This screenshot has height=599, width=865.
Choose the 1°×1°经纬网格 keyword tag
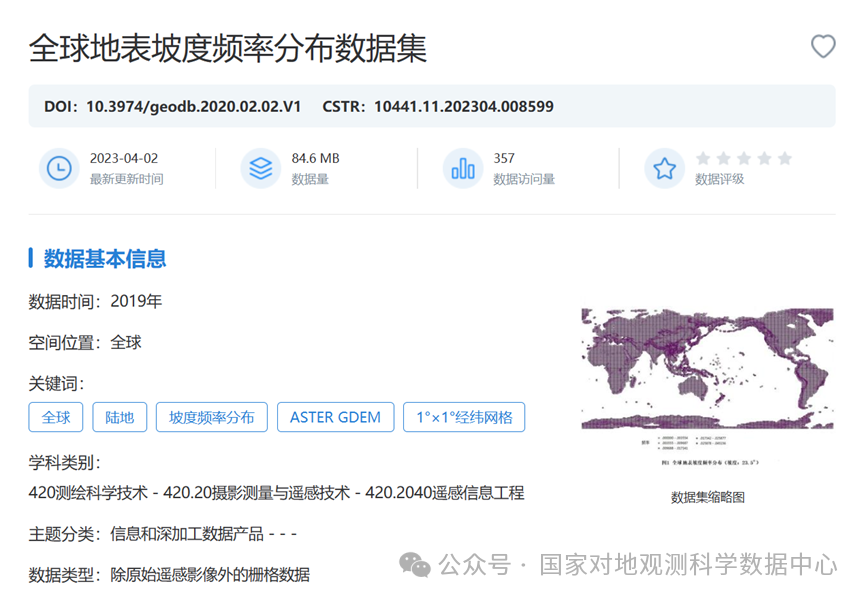464,417
